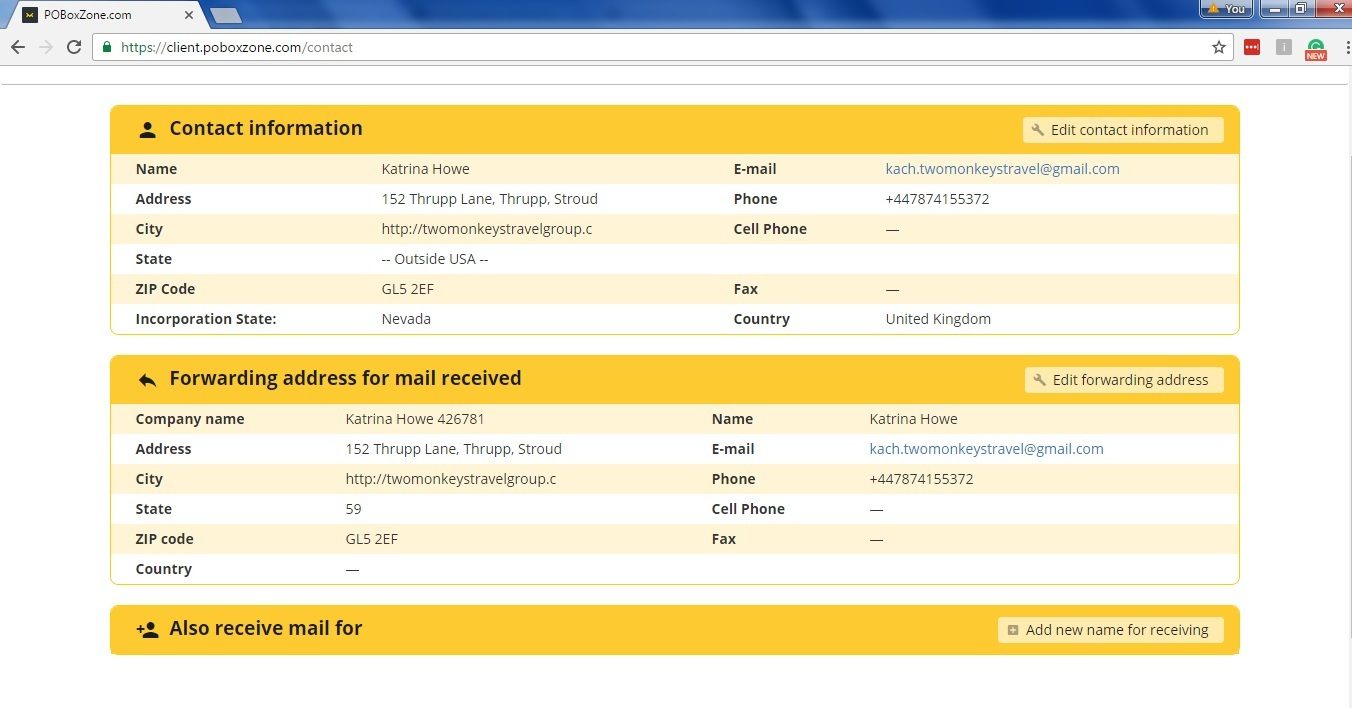Click the POBoxZone favicon on the tab
The height and width of the screenshot is (708, 1352).
[30, 15]
